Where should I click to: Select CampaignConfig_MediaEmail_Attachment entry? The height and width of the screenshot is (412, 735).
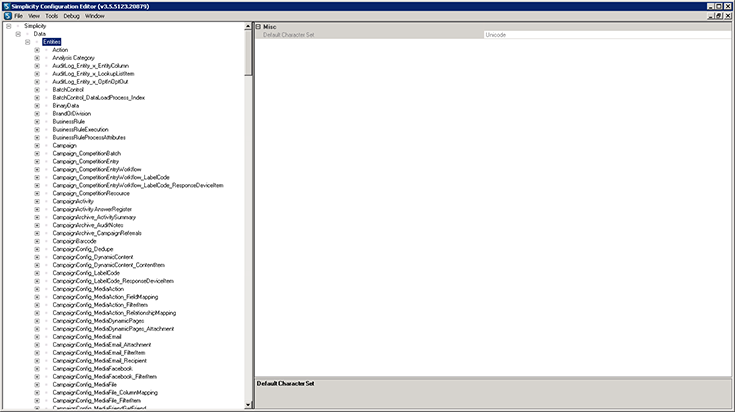point(102,345)
